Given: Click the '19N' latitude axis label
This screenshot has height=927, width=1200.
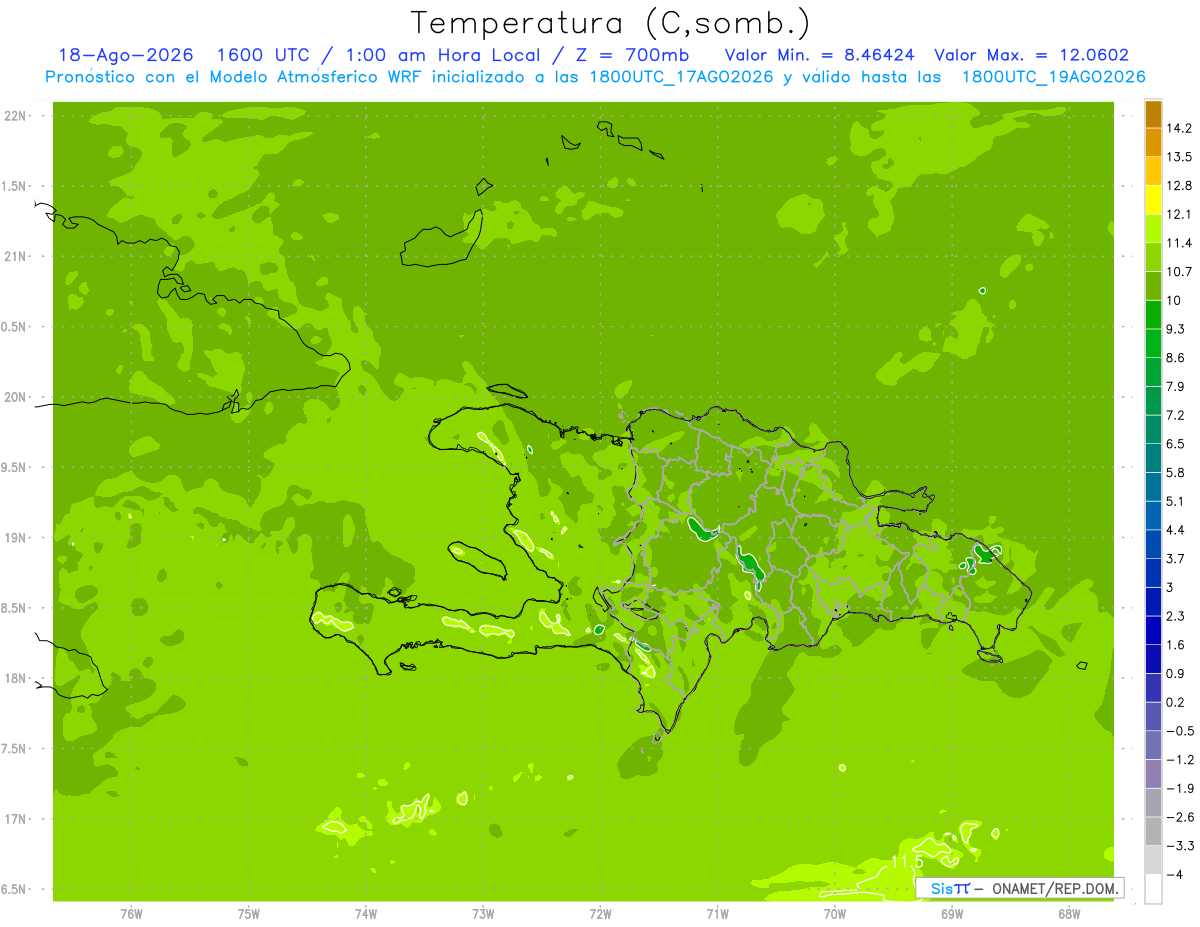Looking at the screenshot, I should [14, 538].
